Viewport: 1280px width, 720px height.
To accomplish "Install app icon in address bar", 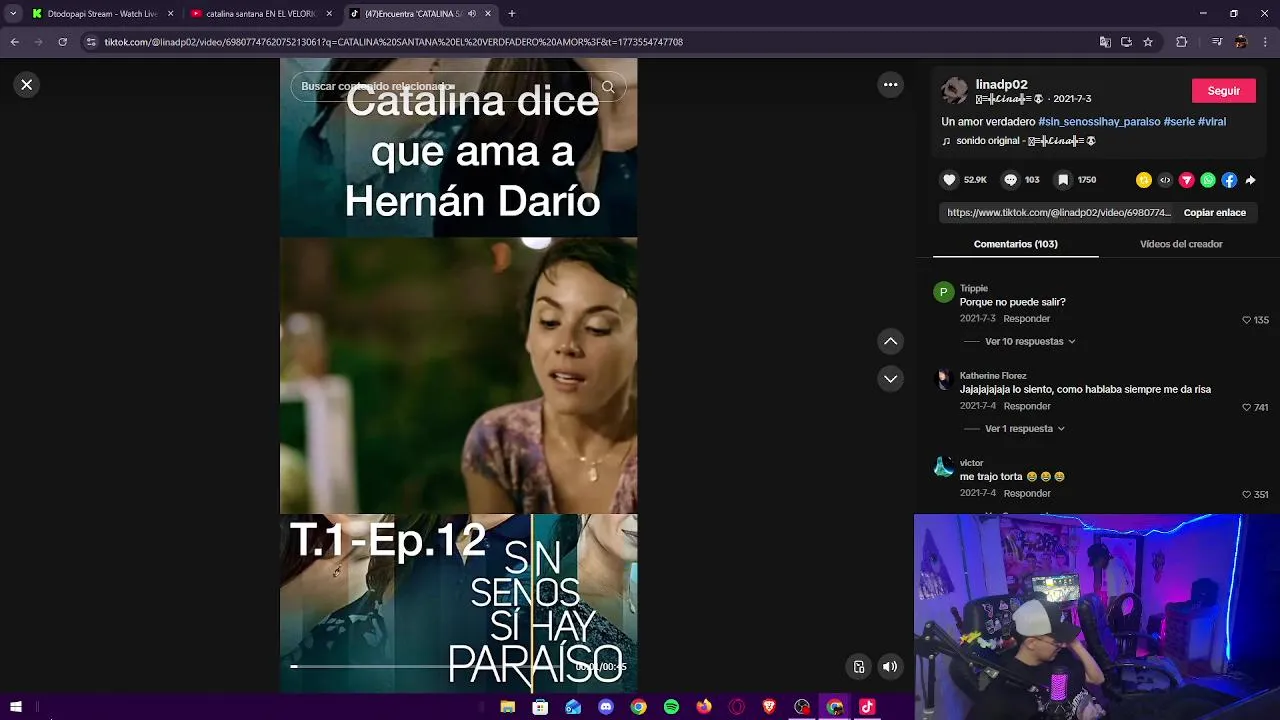I will pyautogui.click(x=1126, y=42).
